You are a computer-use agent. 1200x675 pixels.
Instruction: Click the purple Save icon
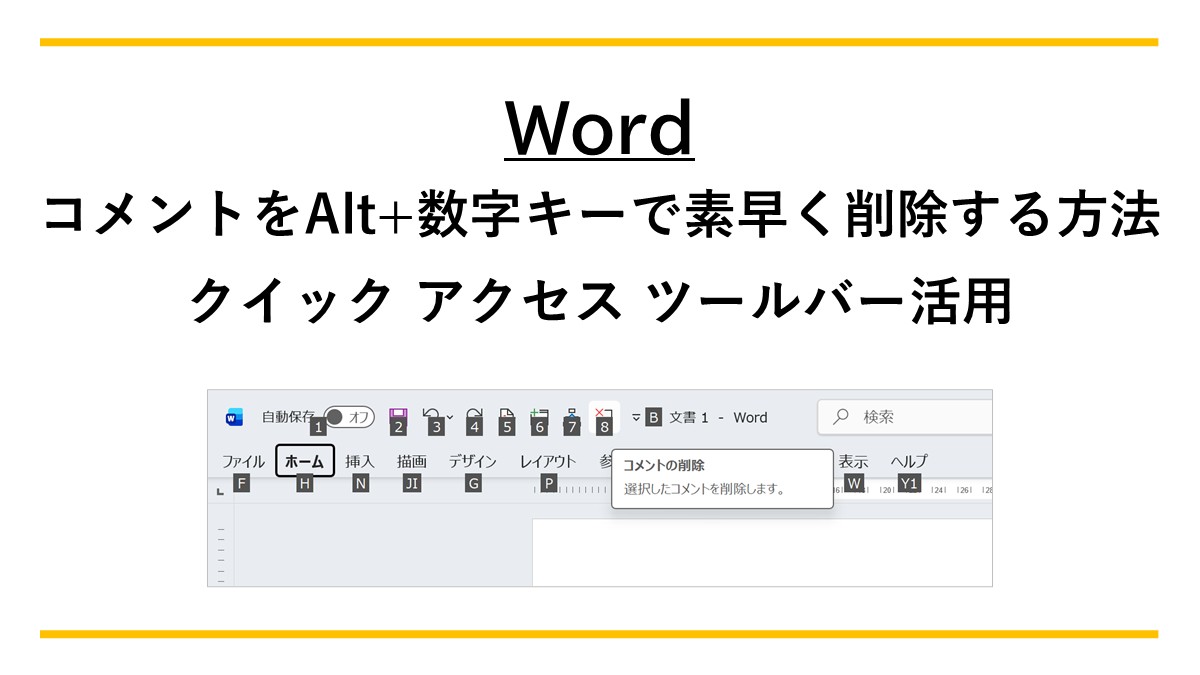click(398, 415)
